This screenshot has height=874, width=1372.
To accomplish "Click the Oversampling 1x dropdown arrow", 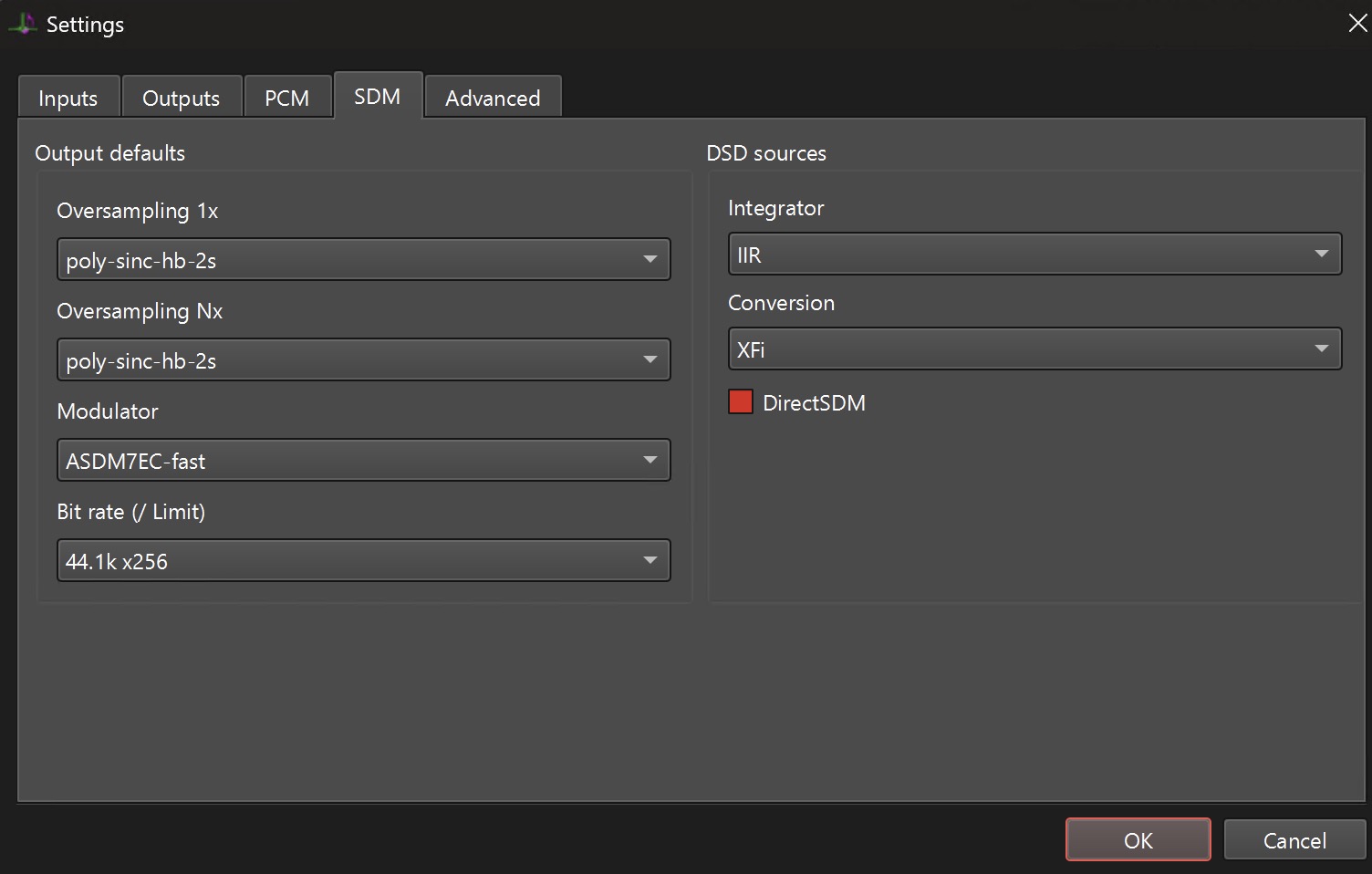I will click(650, 259).
